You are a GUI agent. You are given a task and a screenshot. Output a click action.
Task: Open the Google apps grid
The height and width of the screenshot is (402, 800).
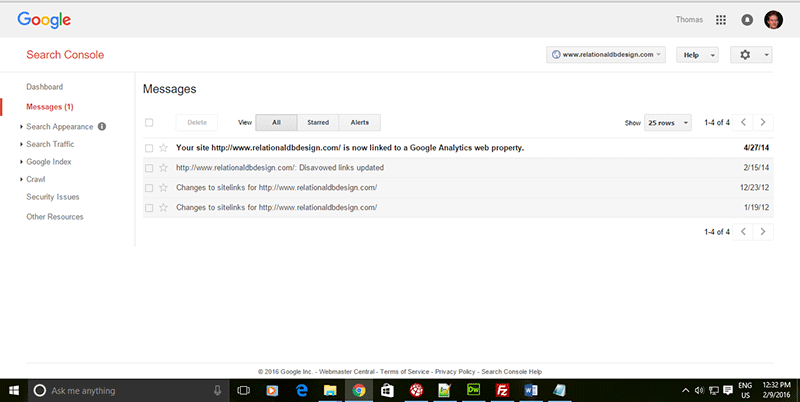(720, 20)
